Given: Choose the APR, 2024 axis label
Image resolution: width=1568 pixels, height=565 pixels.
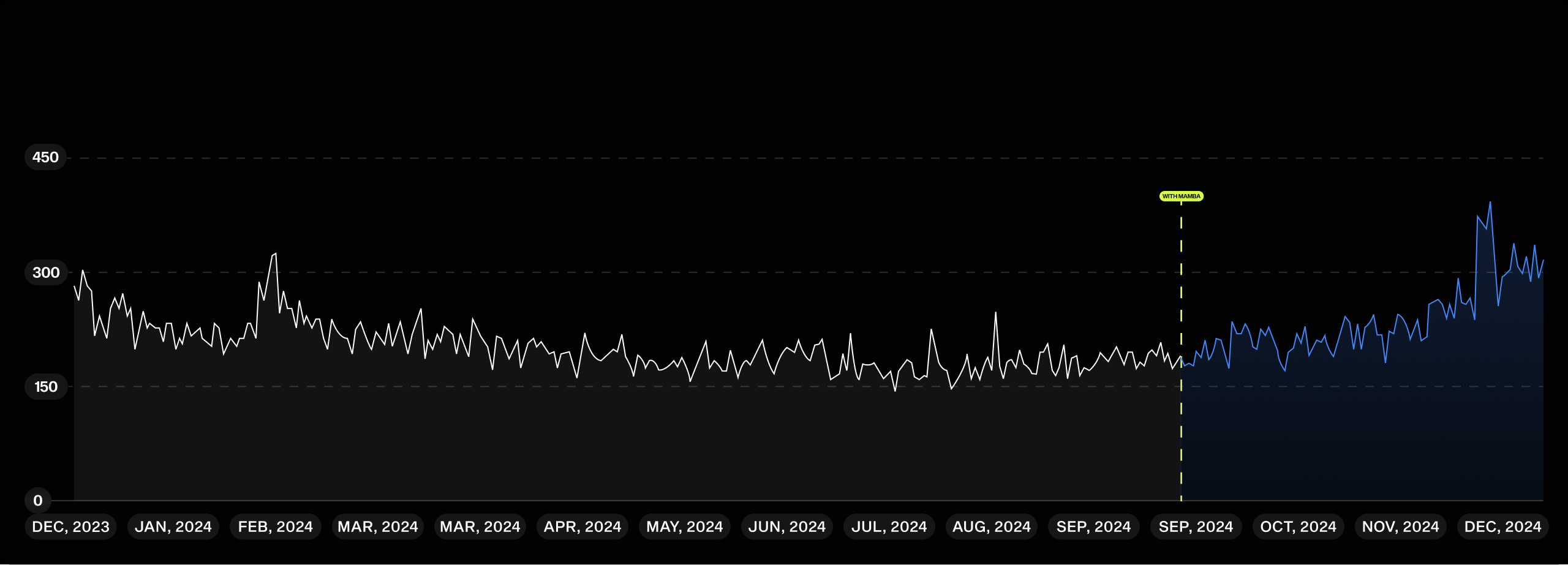Looking at the screenshot, I should [x=582, y=527].
